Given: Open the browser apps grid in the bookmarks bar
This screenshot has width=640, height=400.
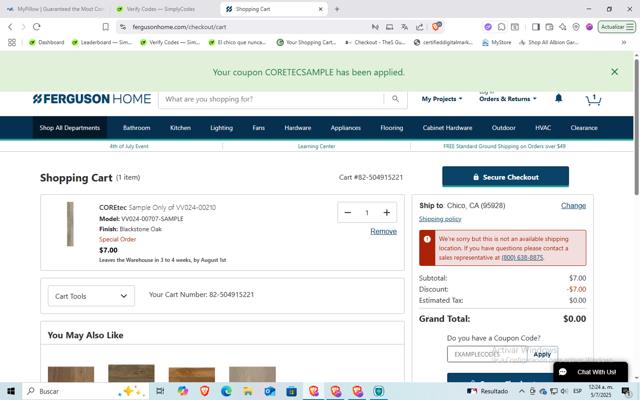Looking at the screenshot, I should tap(12, 42).
